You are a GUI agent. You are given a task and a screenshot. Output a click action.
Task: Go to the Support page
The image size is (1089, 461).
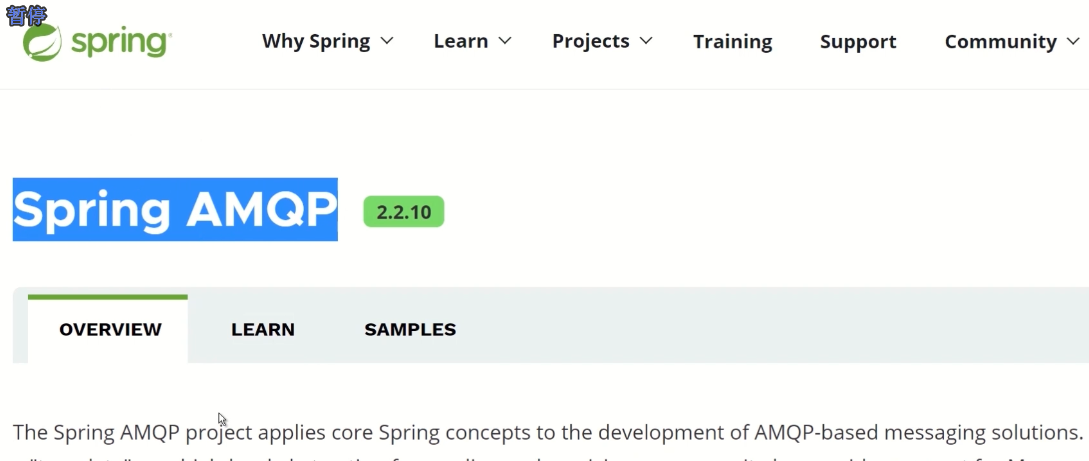coord(858,42)
